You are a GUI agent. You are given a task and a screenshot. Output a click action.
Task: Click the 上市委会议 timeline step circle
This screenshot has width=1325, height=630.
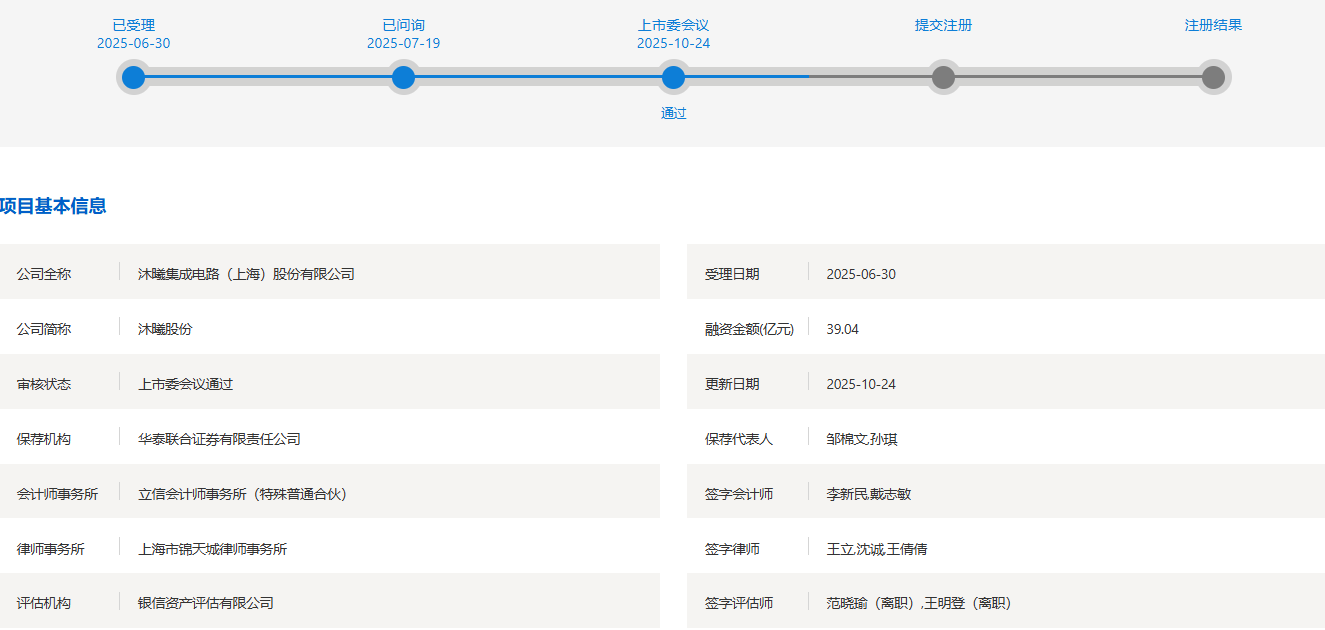pos(673,77)
